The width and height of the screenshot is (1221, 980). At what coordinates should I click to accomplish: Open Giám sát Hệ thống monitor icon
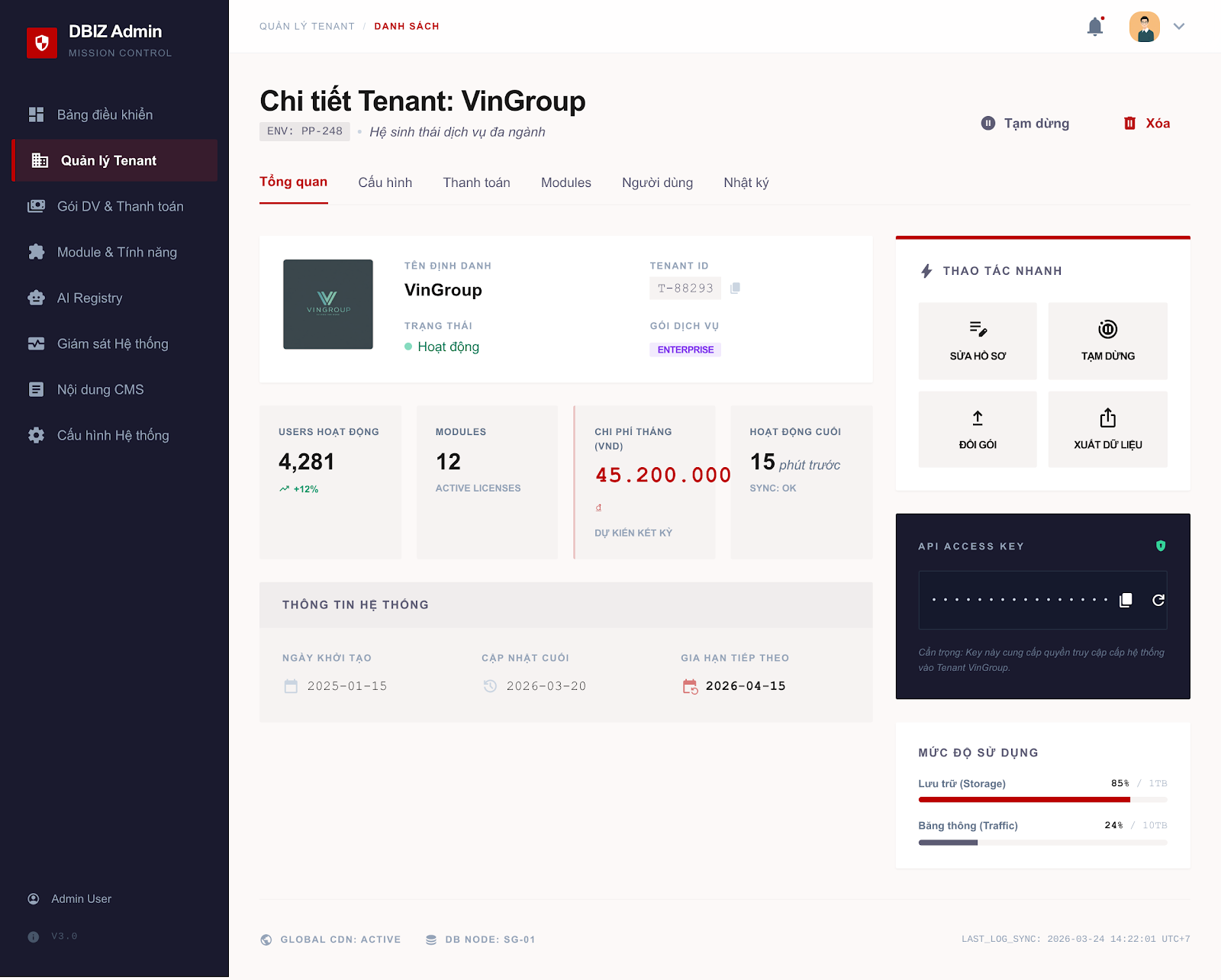tap(36, 343)
